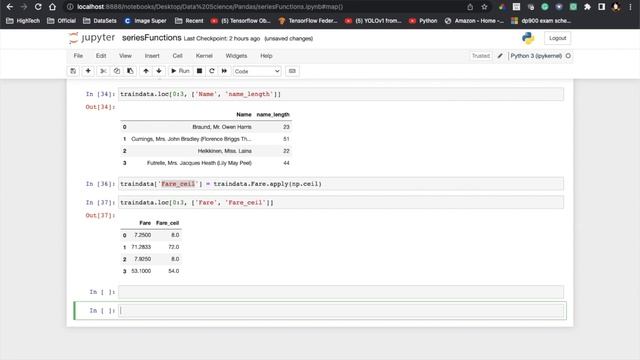This screenshot has width=640, height=360.
Task: Open Official bookmark folder
Action: [x=62, y=21]
